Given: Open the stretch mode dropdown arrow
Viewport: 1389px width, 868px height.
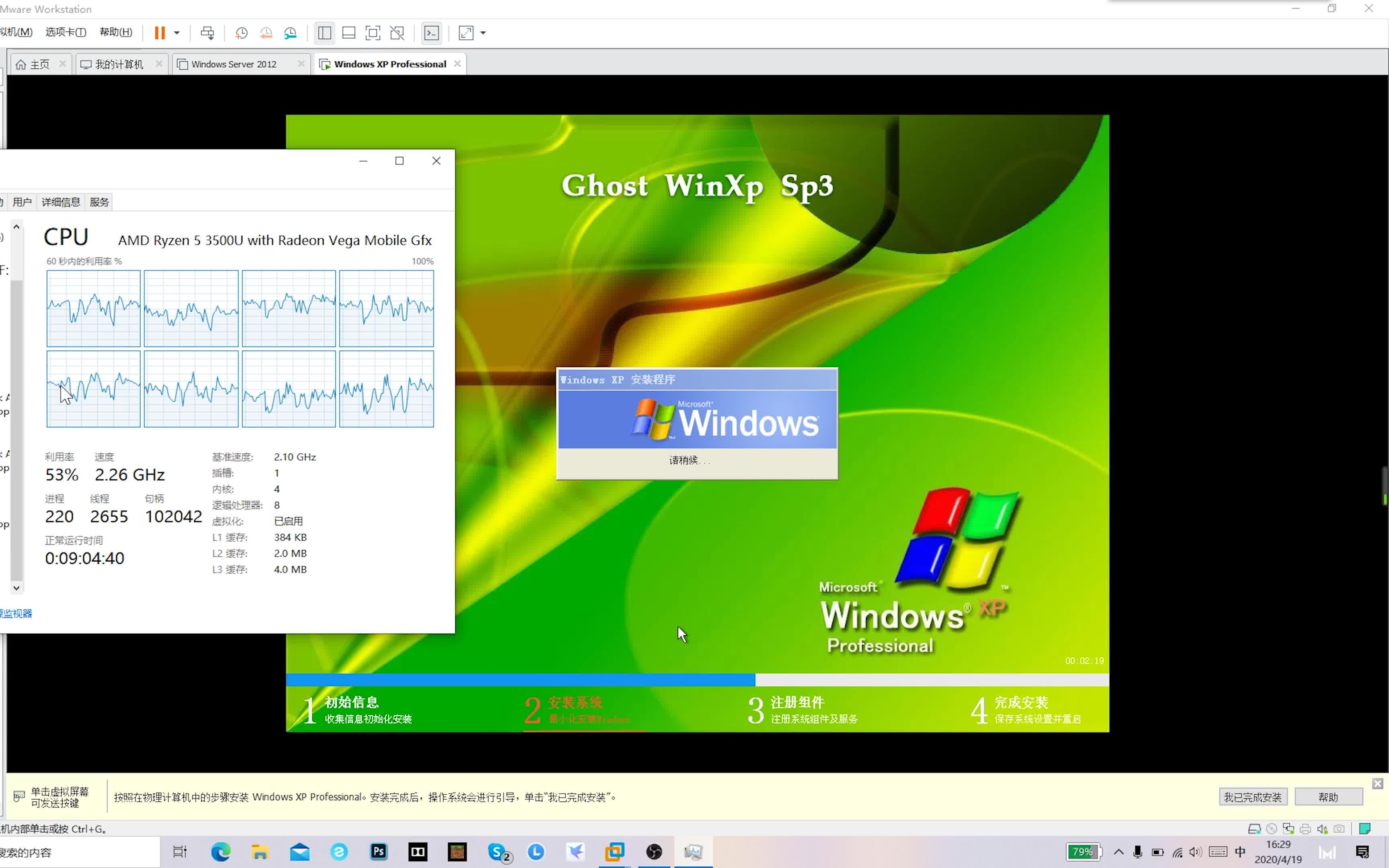Looking at the screenshot, I should click(x=483, y=33).
